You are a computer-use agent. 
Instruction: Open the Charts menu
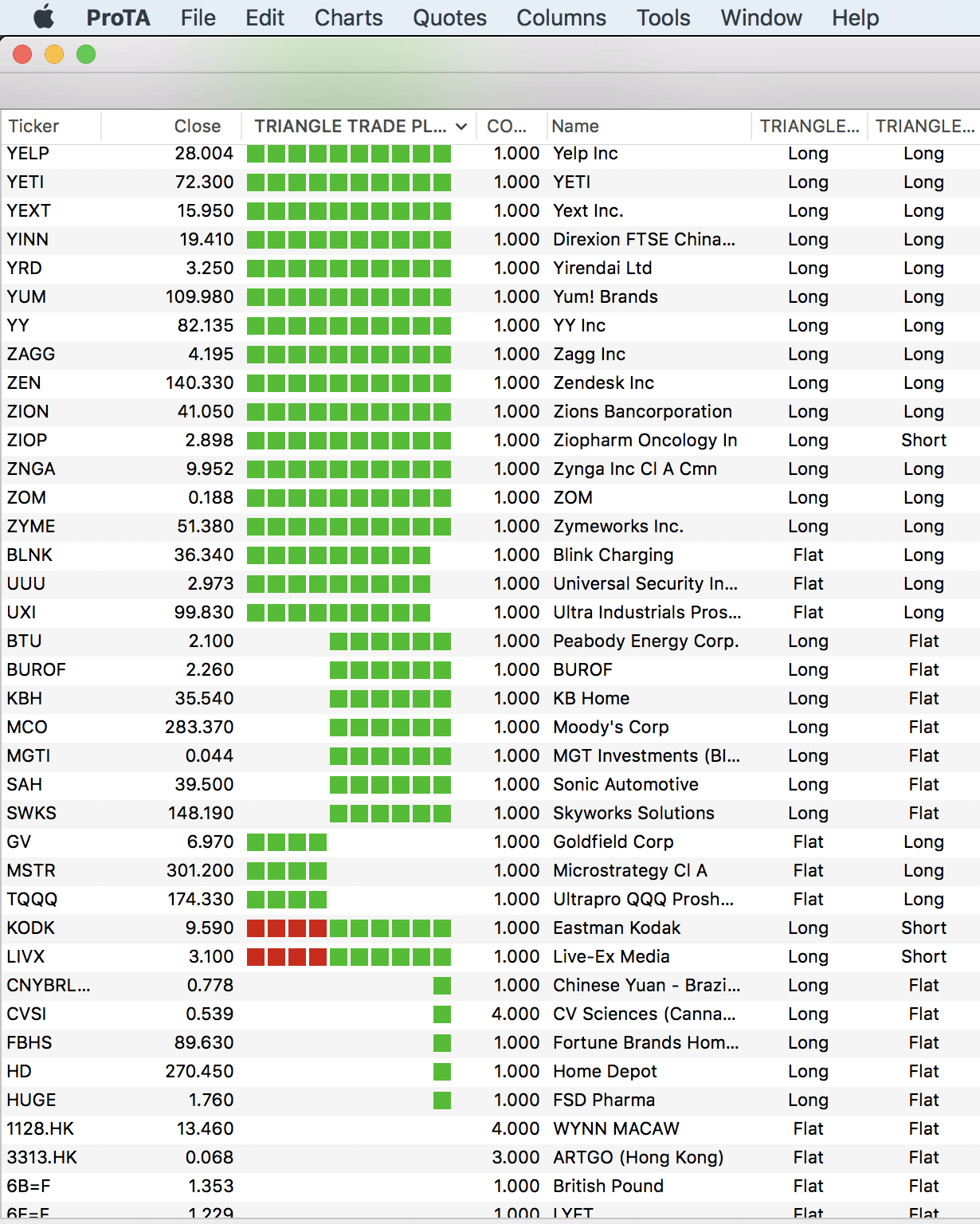pos(348,18)
